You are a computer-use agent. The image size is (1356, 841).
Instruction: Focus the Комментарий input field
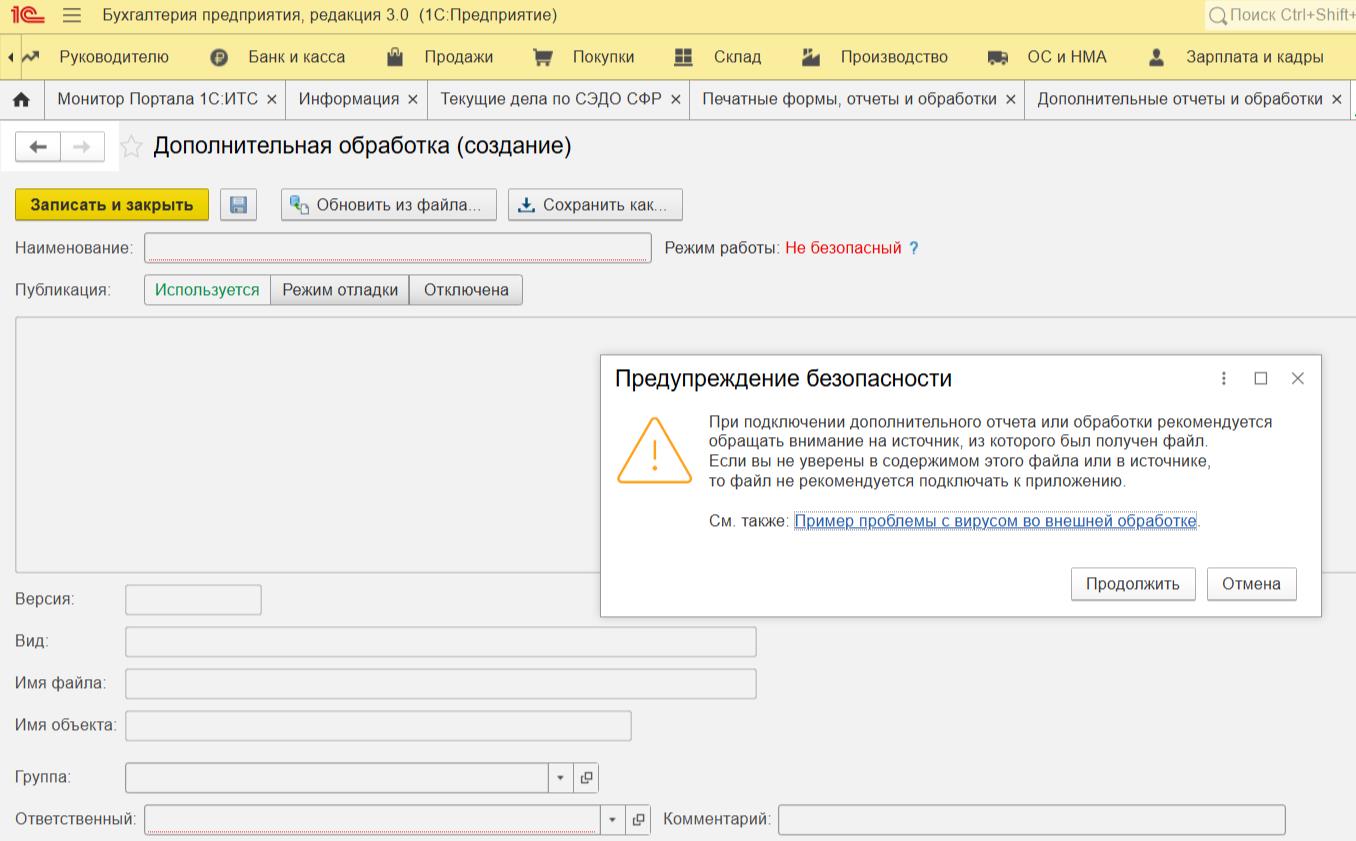point(1031,820)
